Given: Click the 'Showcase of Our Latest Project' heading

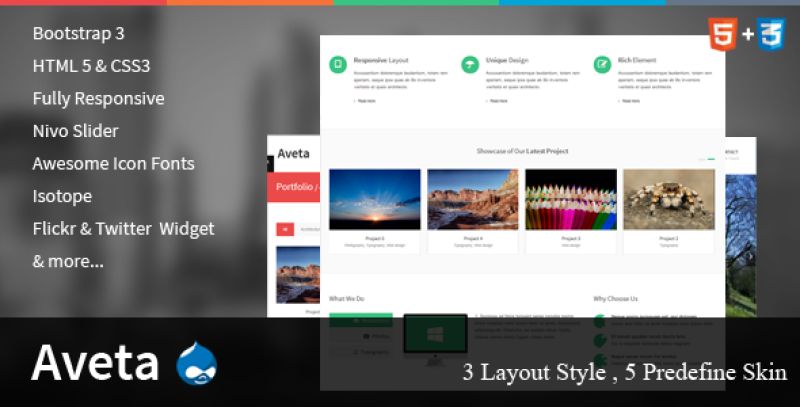Looking at the screenshot, I should click(x=522, y=151).
